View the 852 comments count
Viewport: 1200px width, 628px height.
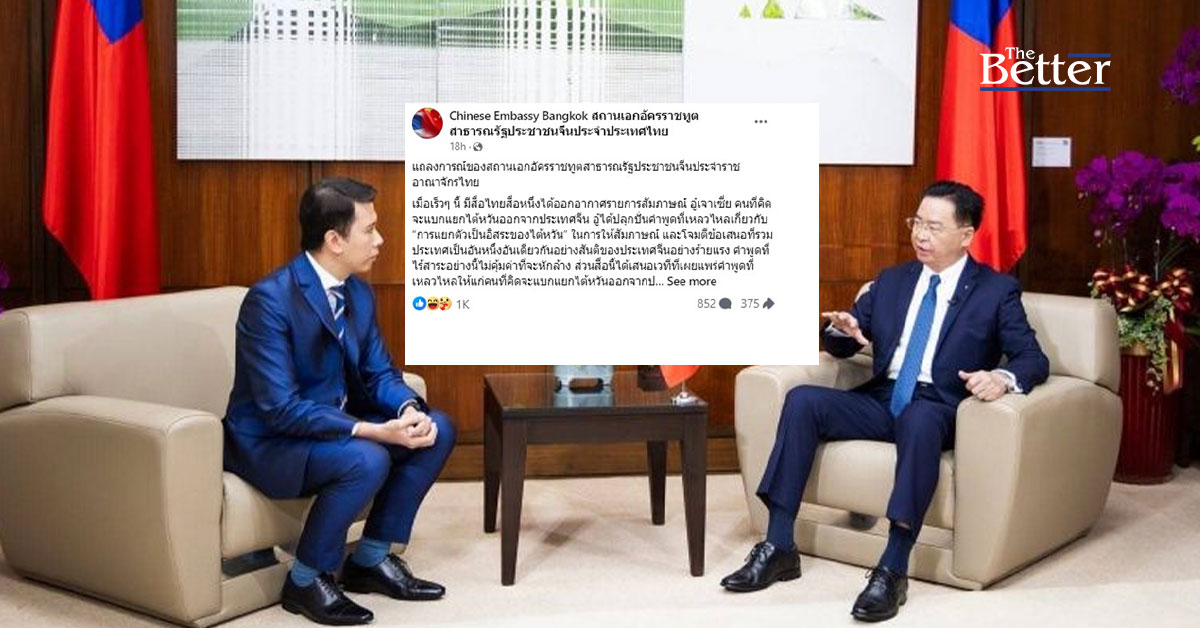[706, 304]
